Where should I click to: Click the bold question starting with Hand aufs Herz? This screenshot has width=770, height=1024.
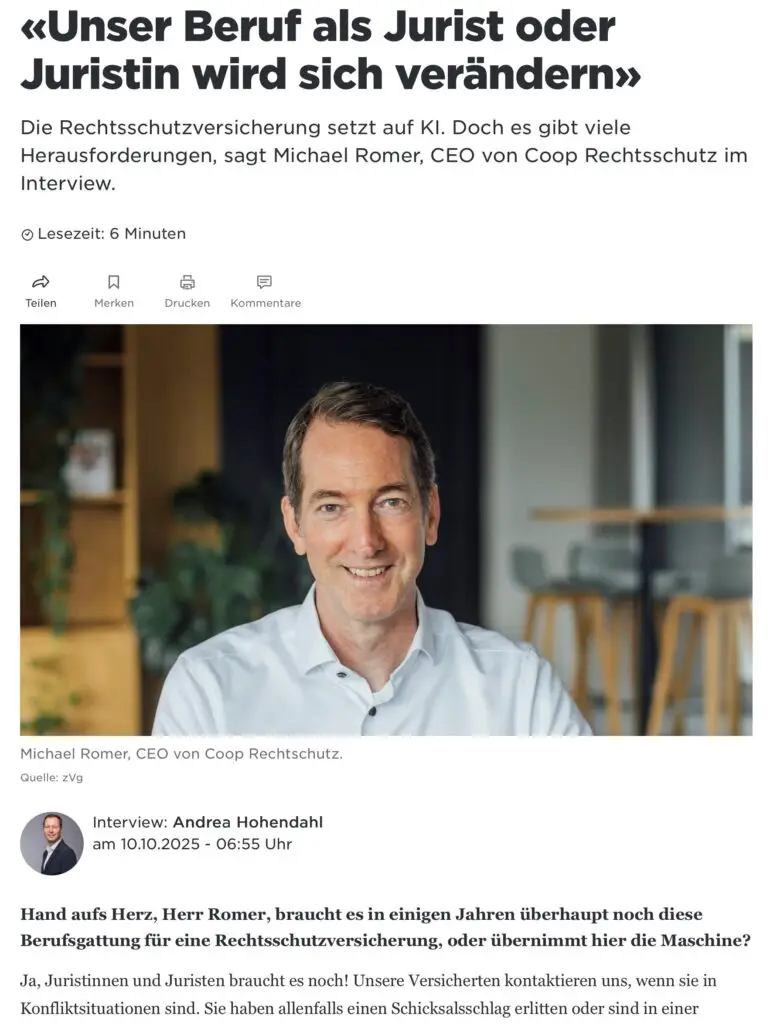click(x=385, y=927)
